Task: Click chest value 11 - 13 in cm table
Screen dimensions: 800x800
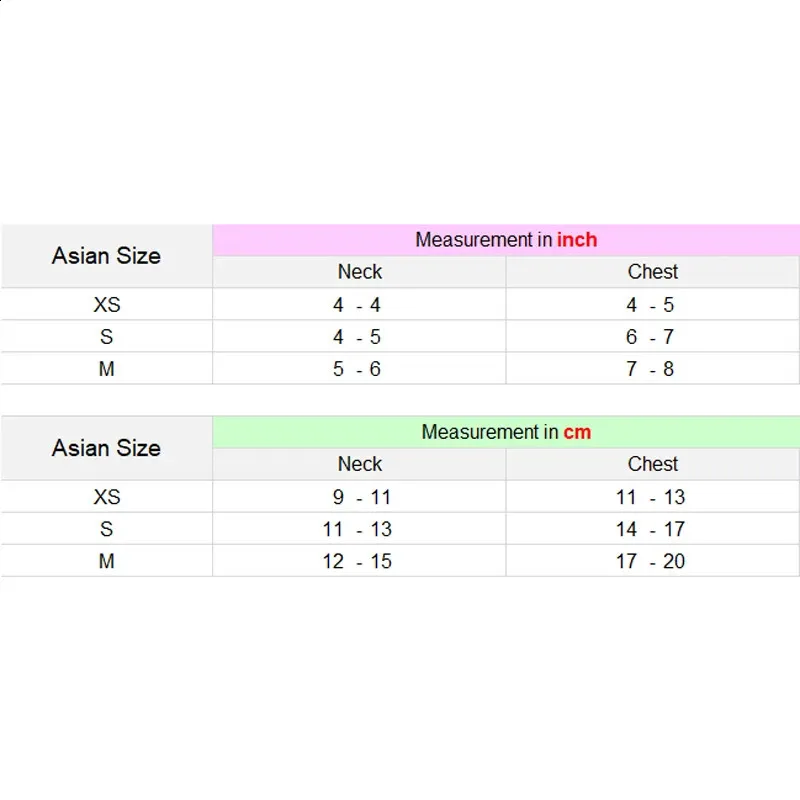Action: pyautogui.click(x=650, y=497)
